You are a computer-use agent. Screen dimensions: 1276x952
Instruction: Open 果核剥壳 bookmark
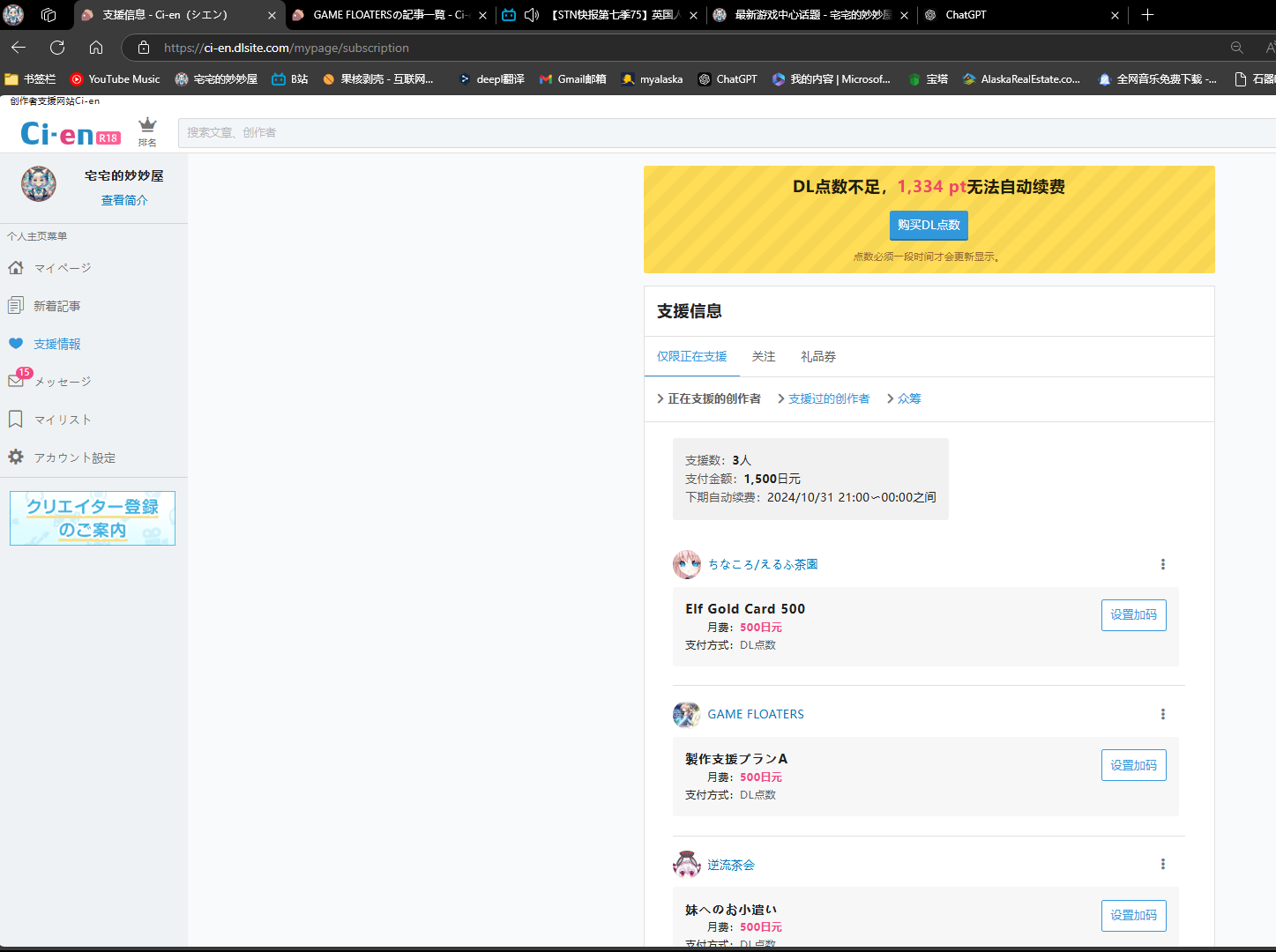pos(377,79)
